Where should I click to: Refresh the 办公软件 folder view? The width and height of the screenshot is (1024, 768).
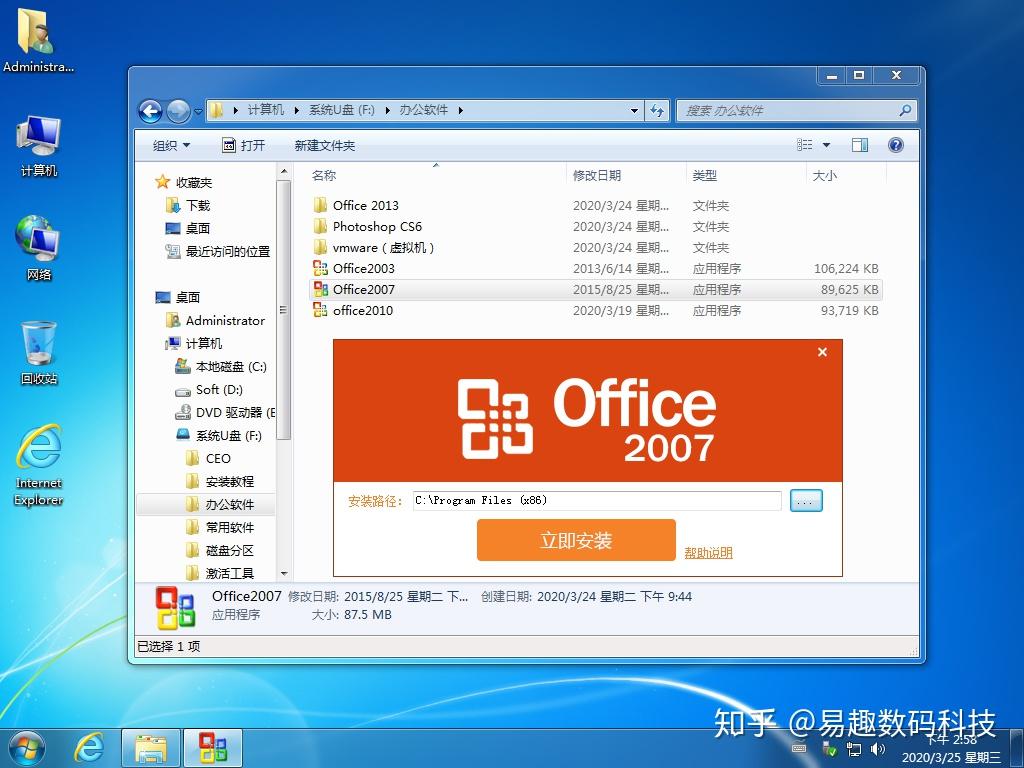(657, 110)
